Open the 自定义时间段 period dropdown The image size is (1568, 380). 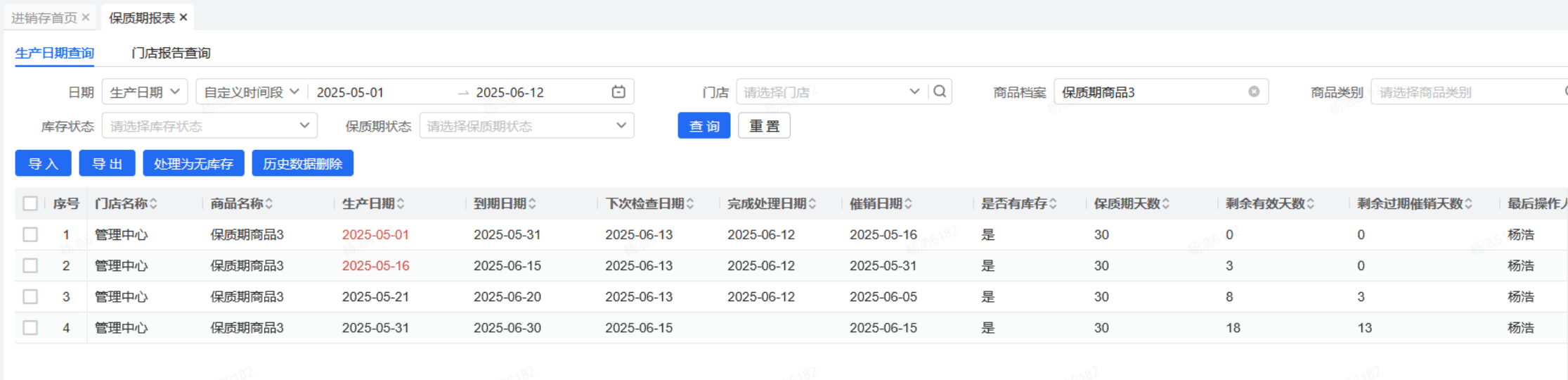tap(252, 91)
